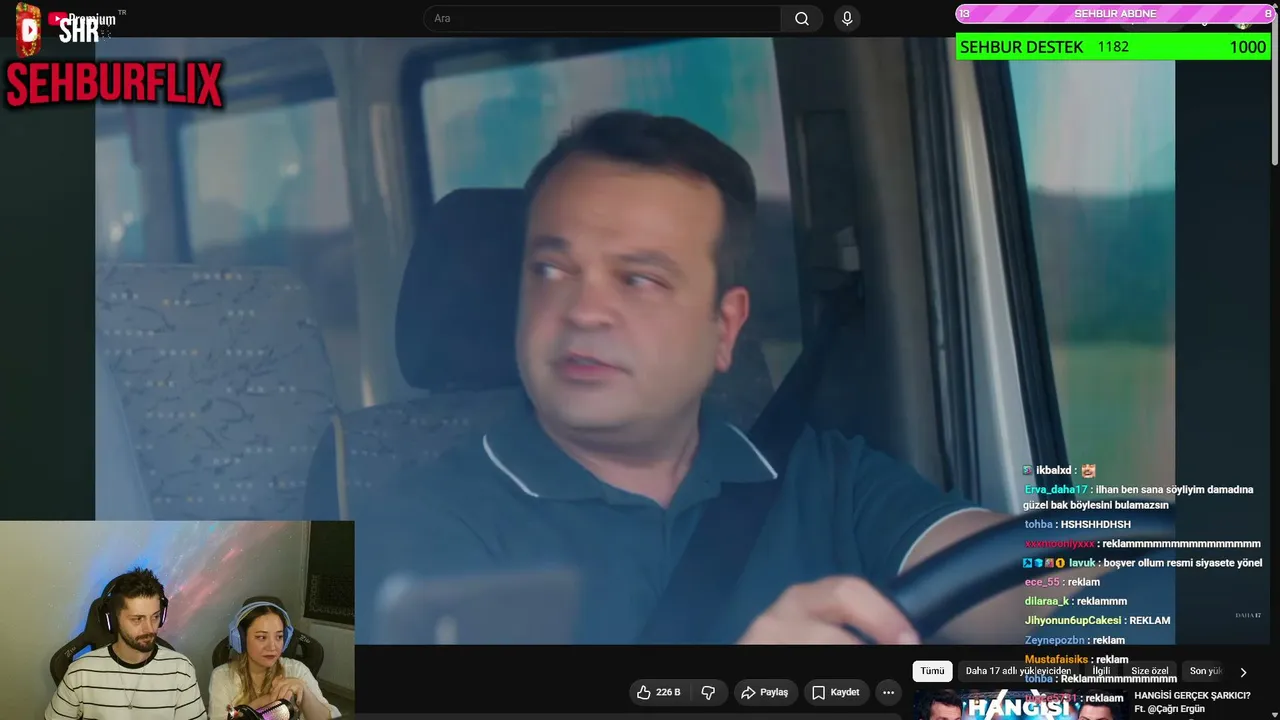Start voice search with the microphone
The height and width of the screenshot is (720, 1280).
pyautogui.click(x=847, y=19)
